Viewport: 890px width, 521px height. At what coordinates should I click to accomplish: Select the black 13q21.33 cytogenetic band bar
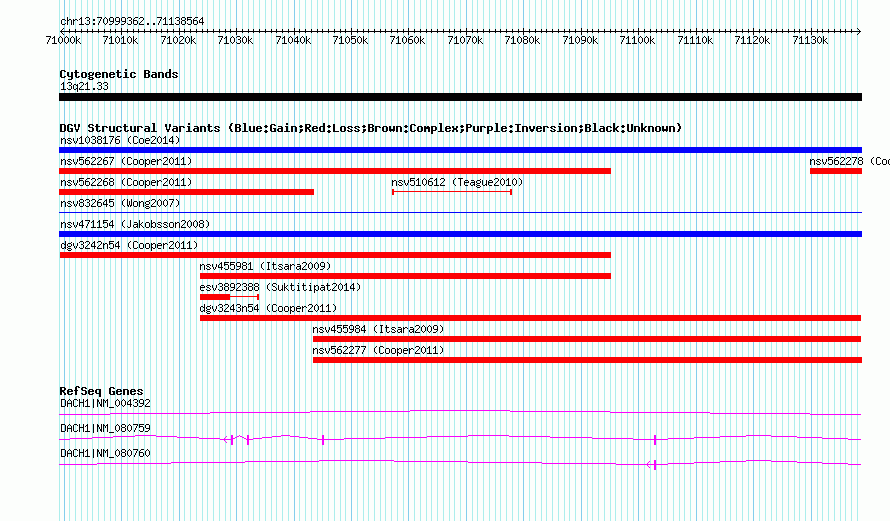[460, 97]
